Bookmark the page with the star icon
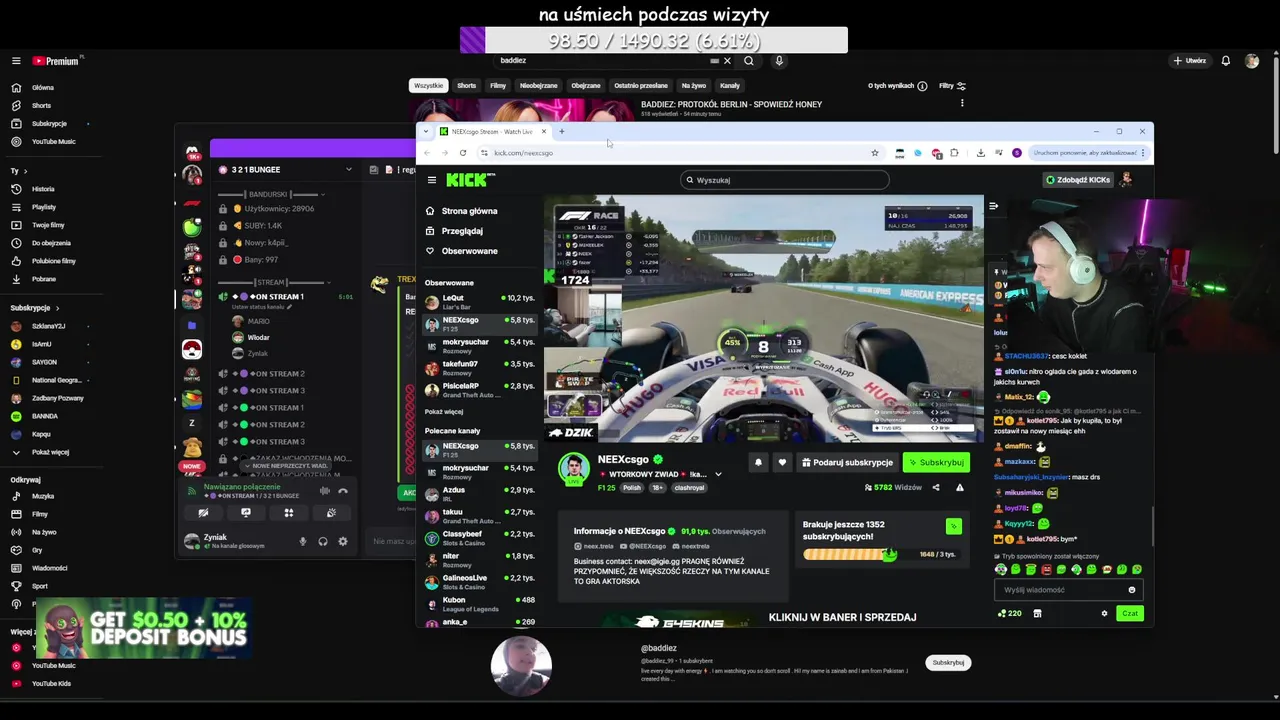This screenshot has height=720, width=1280. pyautogui.click(x=875, y=153)
